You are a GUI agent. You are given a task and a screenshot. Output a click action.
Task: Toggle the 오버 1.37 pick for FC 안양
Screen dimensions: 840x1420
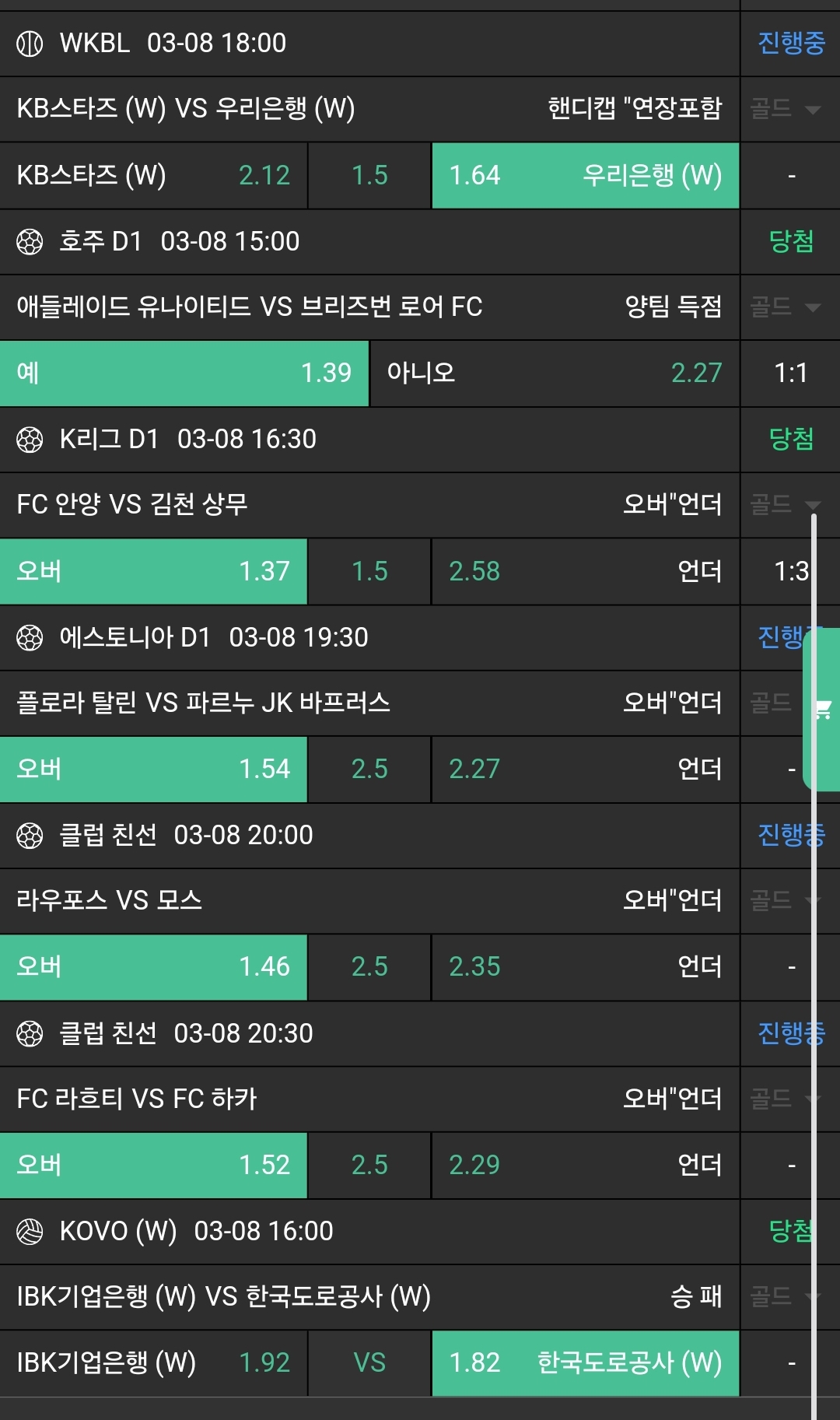click(x=153, y=572)
